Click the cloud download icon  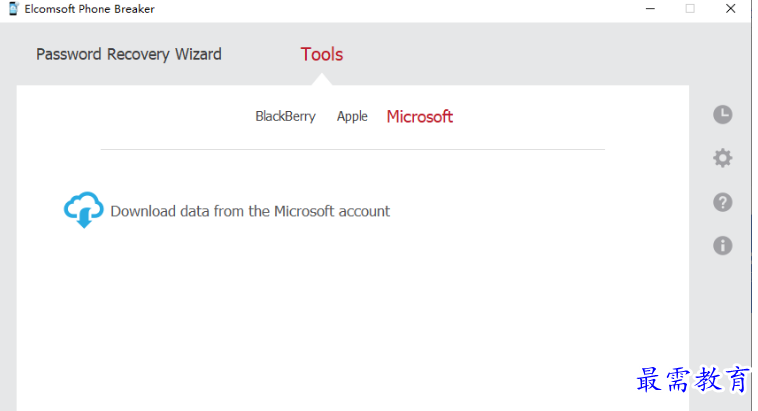tap(84, 210)
